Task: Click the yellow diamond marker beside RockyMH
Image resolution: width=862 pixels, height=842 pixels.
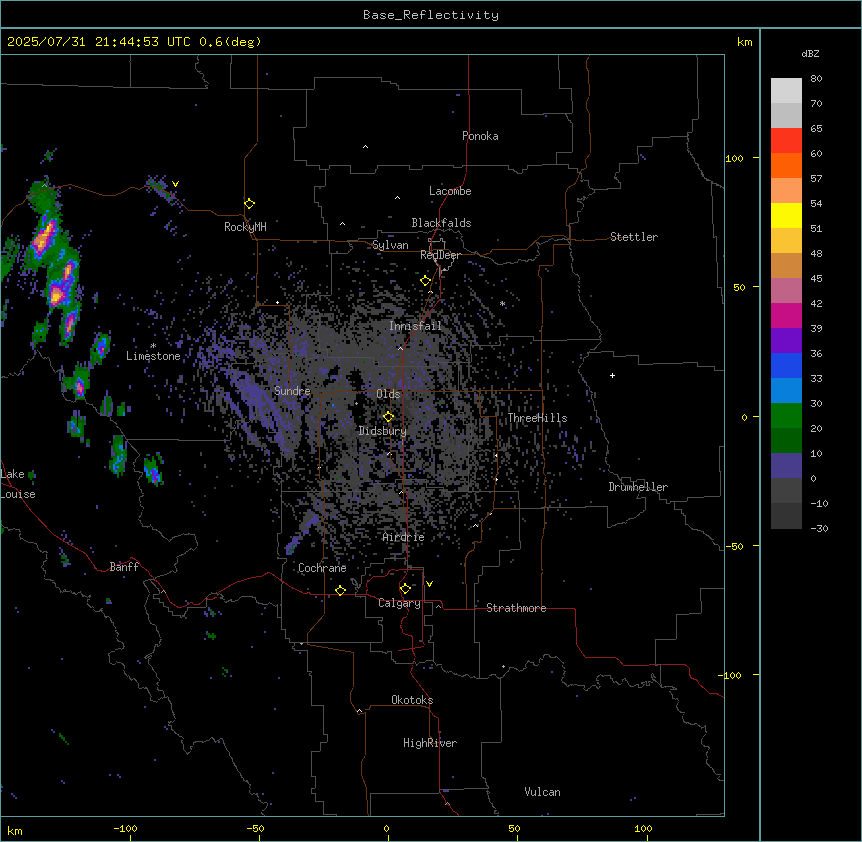Action: pyautogui.click(x=249, y=204)
